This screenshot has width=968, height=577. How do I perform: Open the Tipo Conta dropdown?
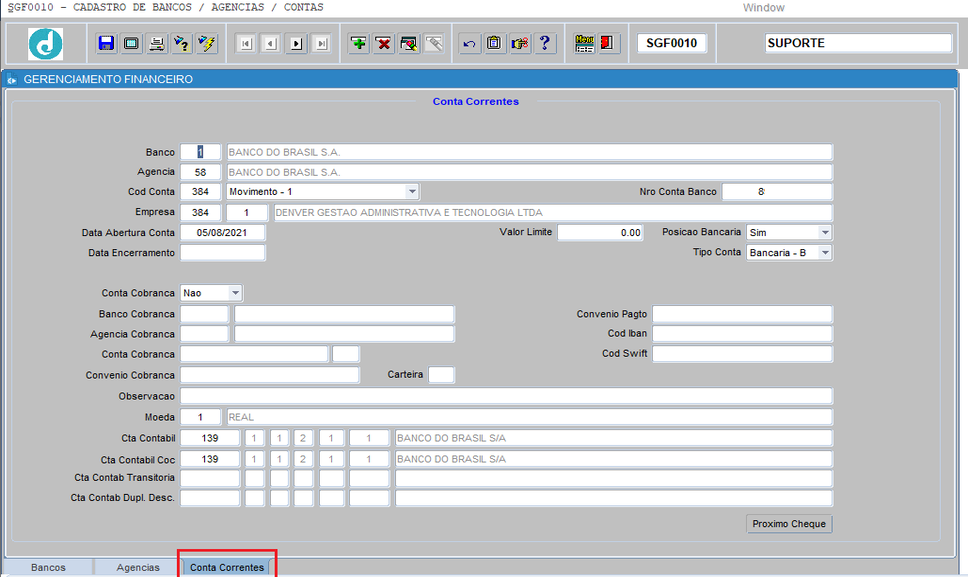coord(825,252)
